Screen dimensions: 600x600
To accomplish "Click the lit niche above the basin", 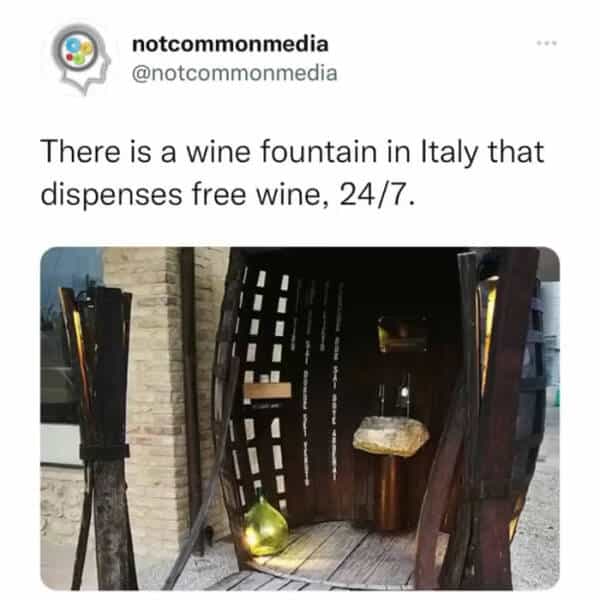I will point(403,334).
